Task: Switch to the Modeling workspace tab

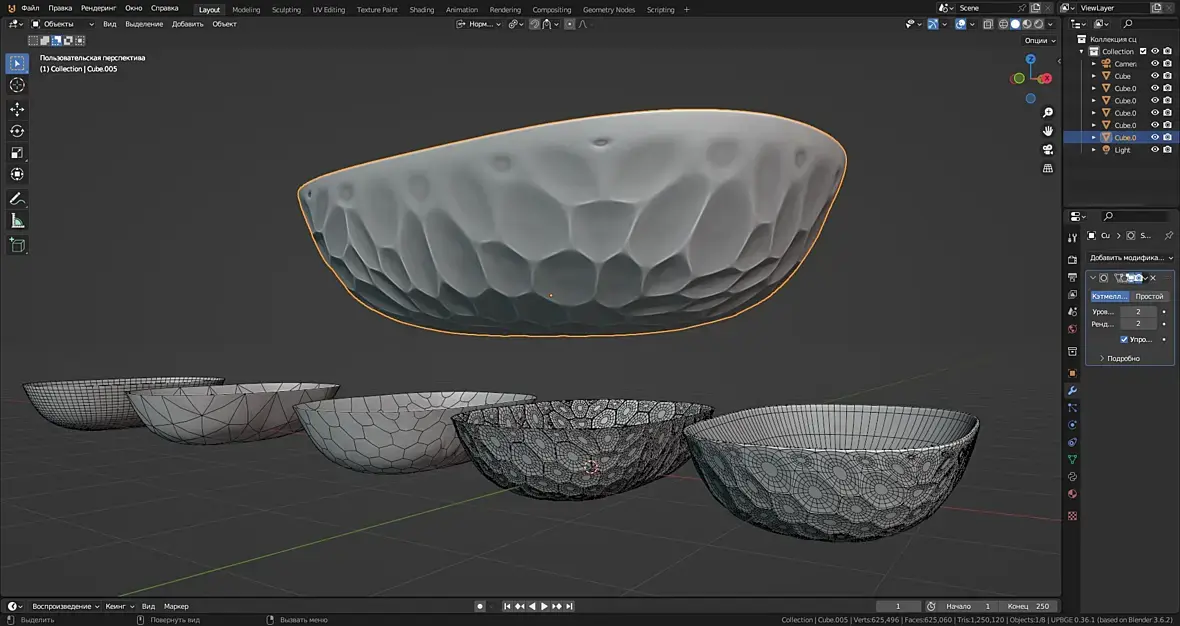Action: coord(246,10)
